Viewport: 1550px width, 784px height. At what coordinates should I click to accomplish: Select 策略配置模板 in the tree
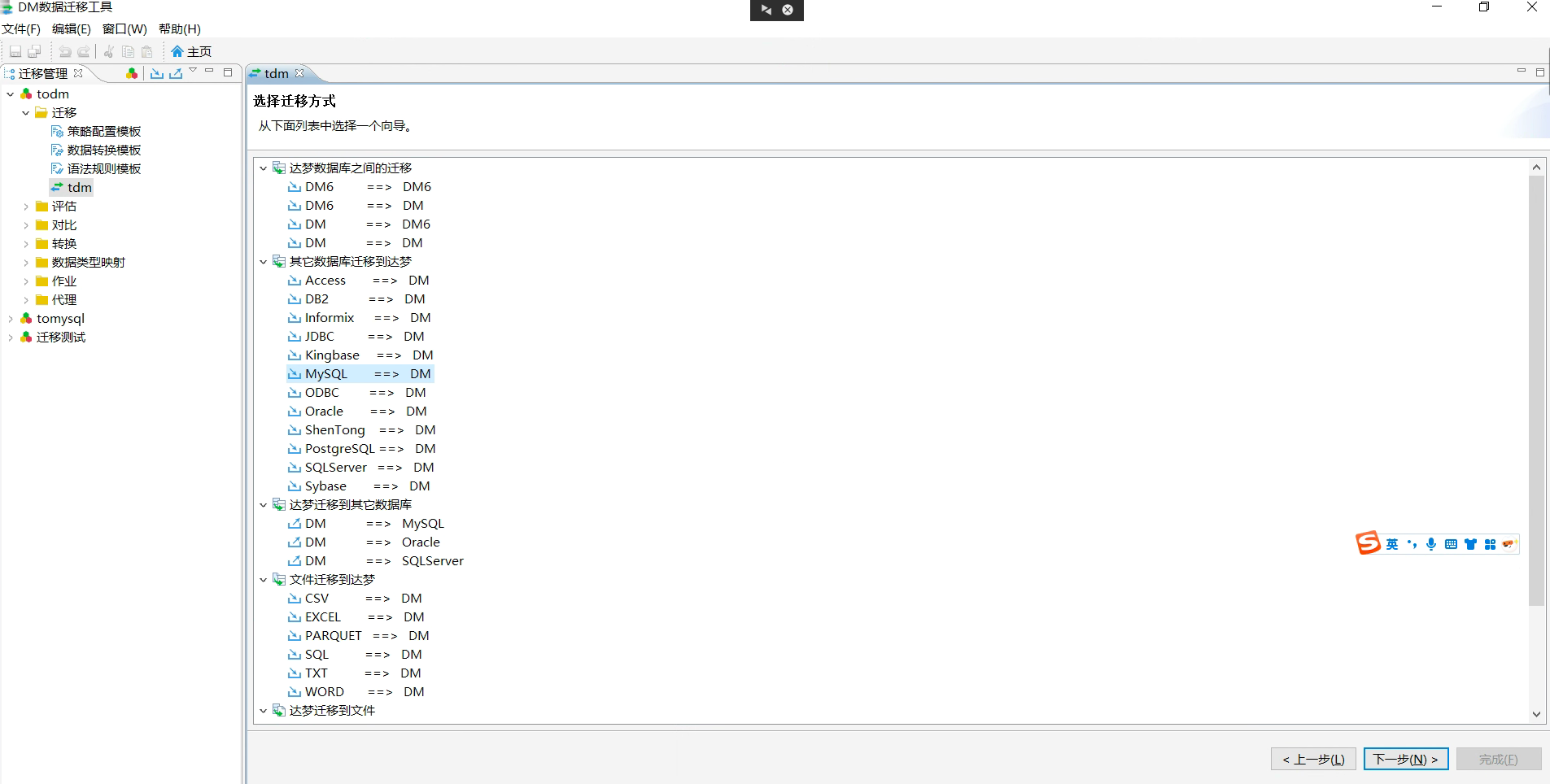tap(96, 132)
